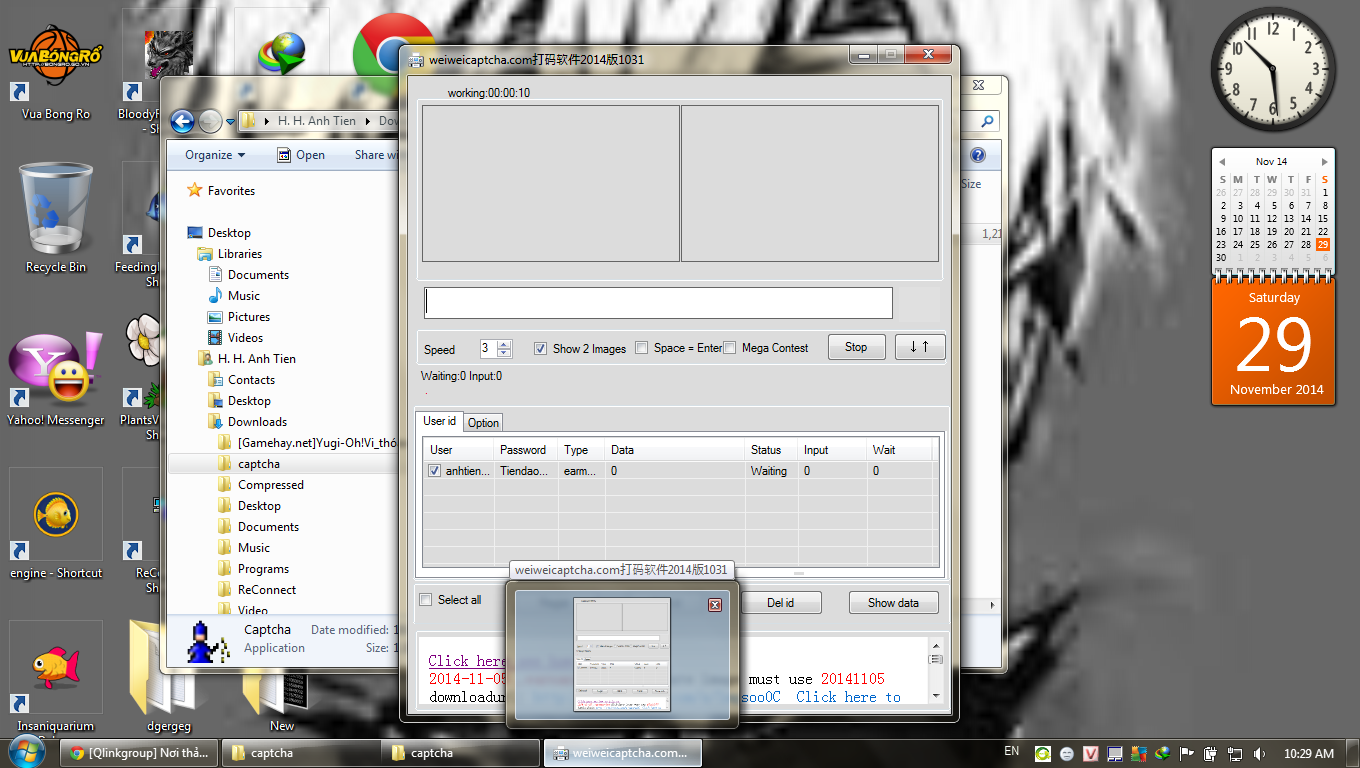Viewport: 1360px width, 768px height.
Task: Select the engine - Shortcut fish icon
Action: (x=55, y=525)
